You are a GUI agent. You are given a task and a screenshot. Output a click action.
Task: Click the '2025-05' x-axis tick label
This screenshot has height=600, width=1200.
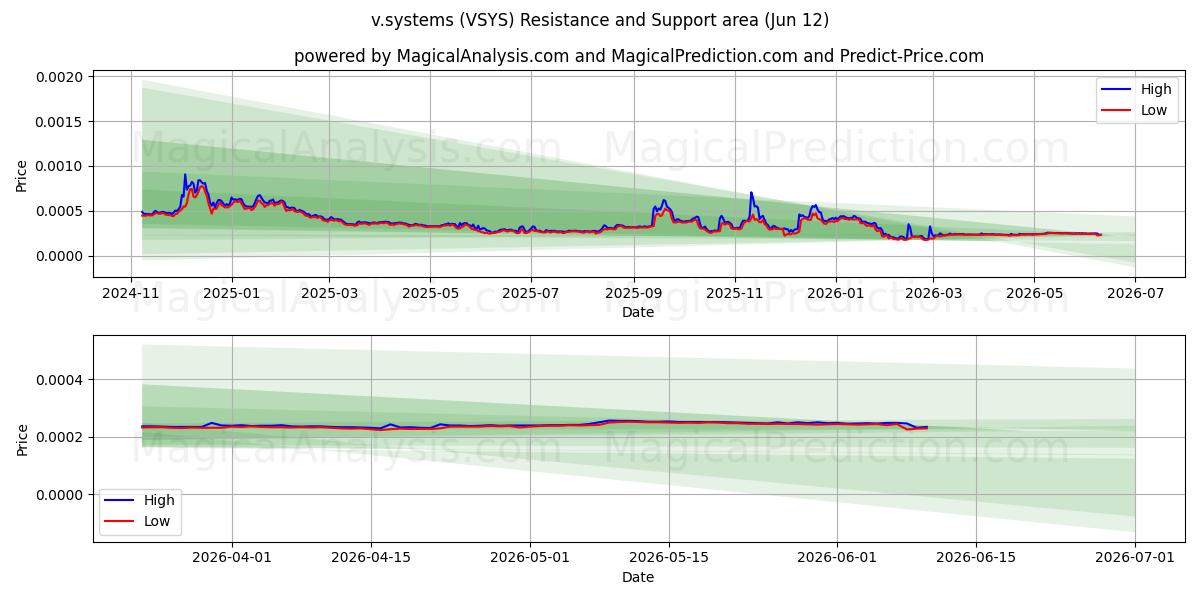coord(430,293)
